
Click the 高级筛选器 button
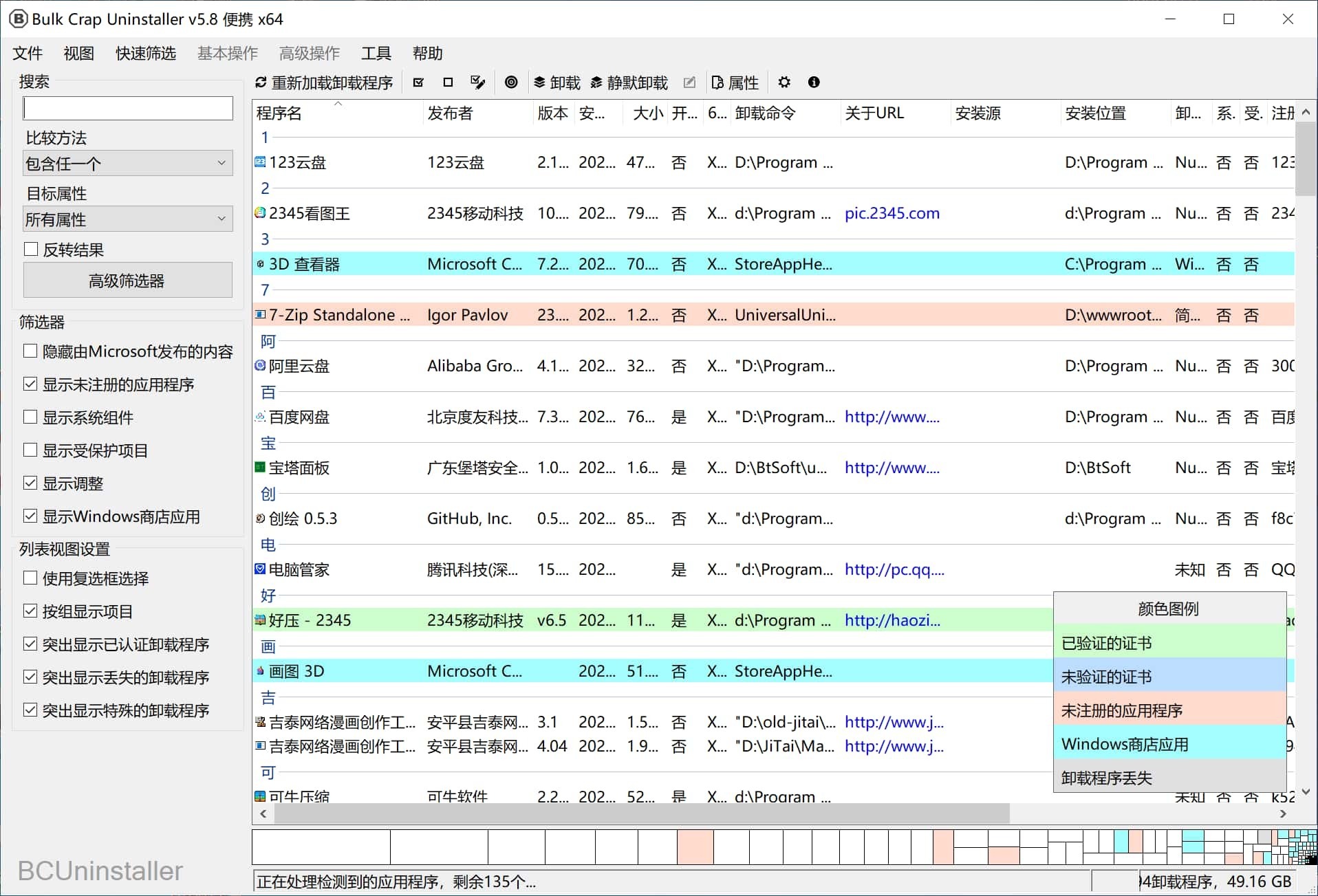pyautogui.click(x=128, y=281)
